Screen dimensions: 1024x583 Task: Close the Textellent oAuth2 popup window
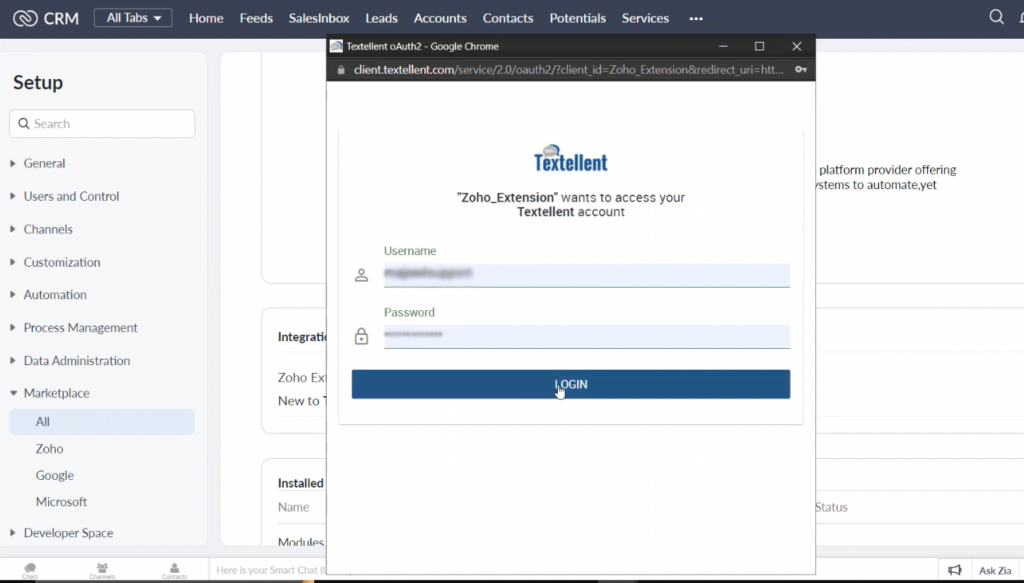[x=797, y=46]
